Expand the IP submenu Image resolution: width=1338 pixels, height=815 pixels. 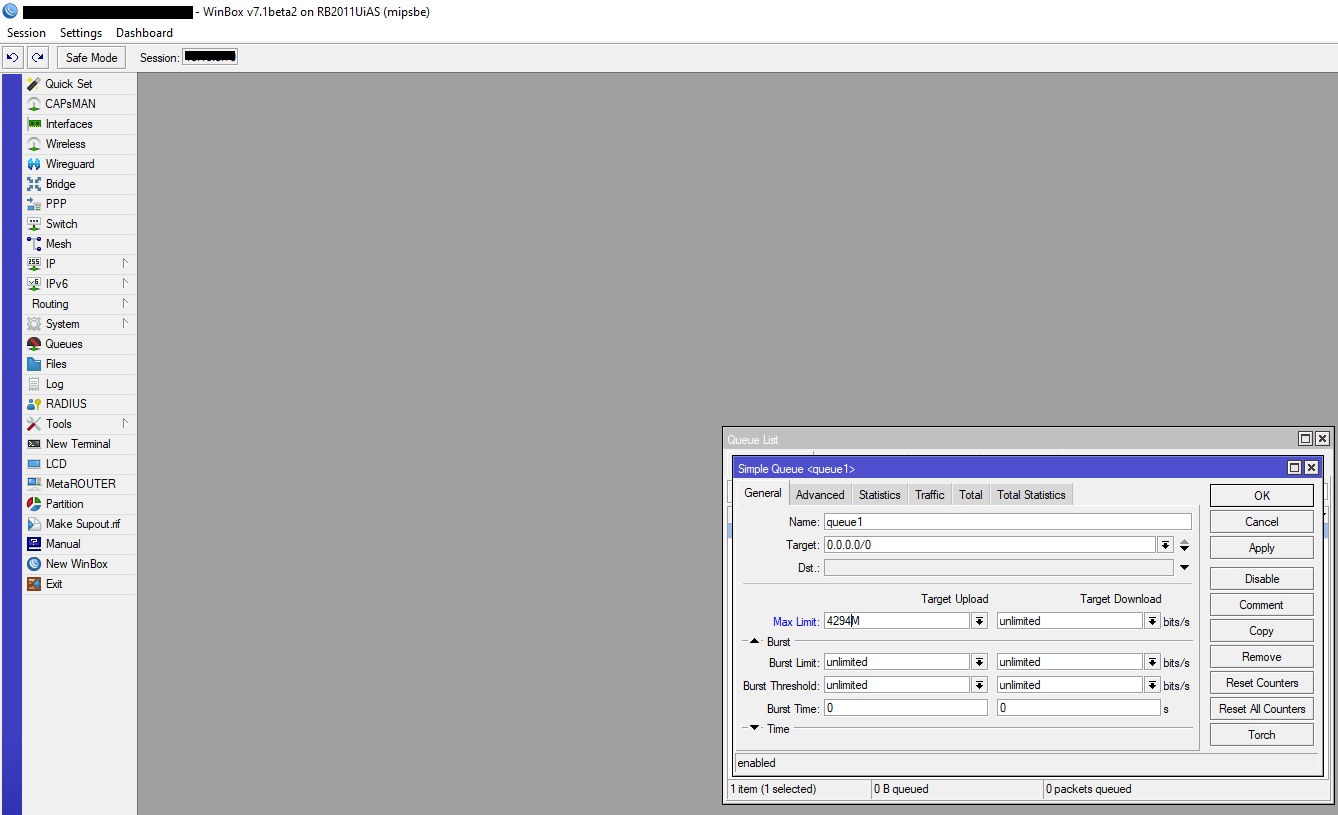pos(80,264)
